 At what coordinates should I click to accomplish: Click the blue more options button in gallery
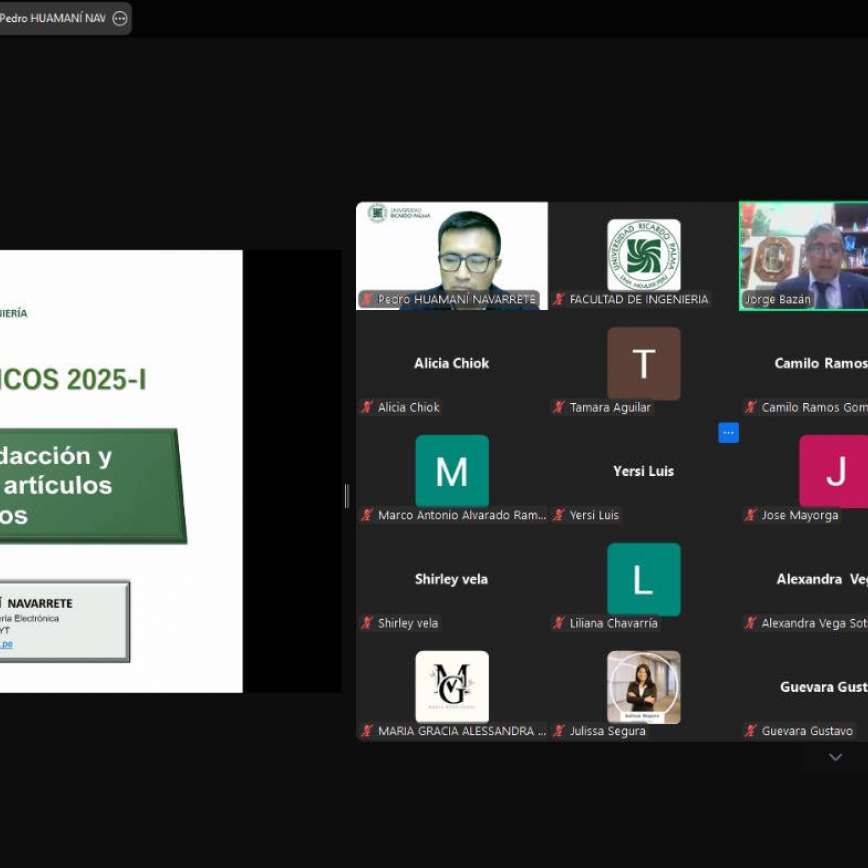point(728,433)
